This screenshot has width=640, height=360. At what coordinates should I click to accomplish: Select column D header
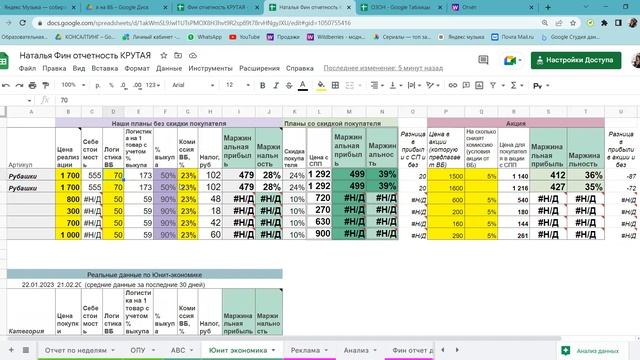pyautogui.click(x=113, y=111)
